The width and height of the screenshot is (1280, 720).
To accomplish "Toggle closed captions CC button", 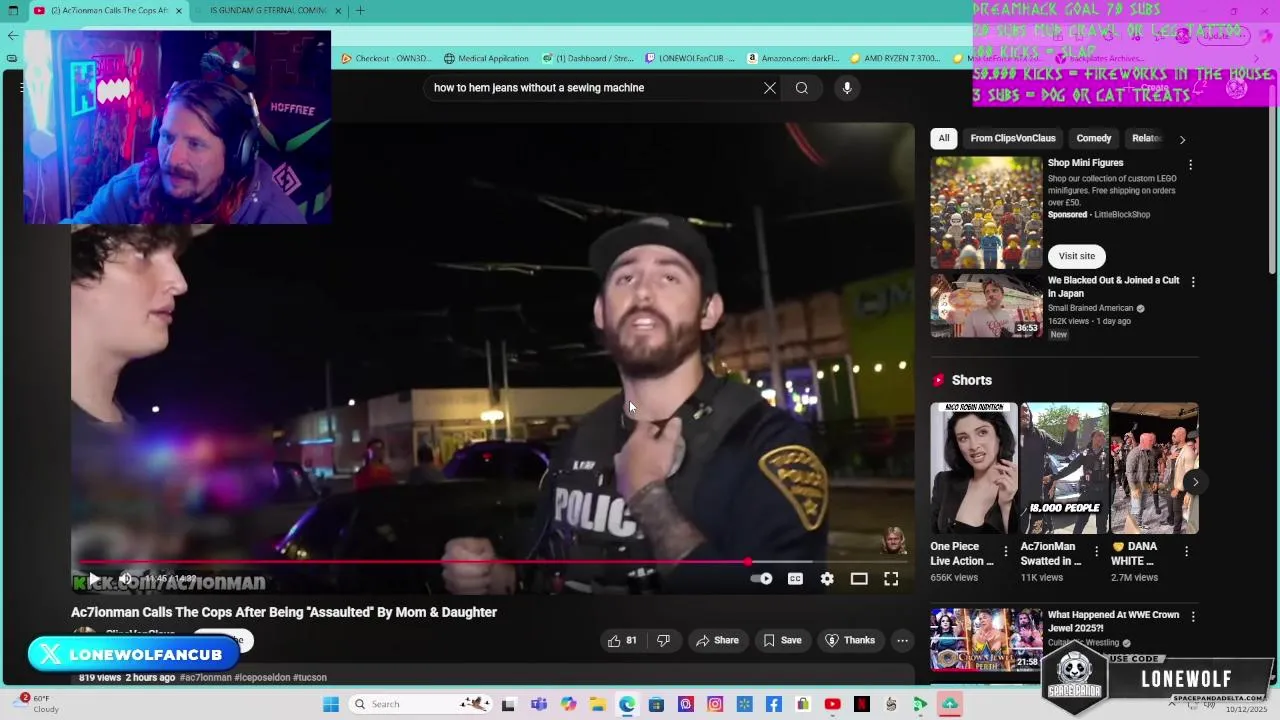I will [x=795, y=579].
